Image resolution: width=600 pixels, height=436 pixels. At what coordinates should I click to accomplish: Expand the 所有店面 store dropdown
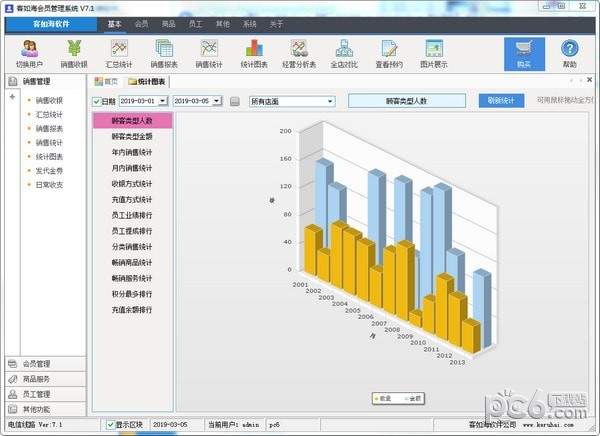329,101
